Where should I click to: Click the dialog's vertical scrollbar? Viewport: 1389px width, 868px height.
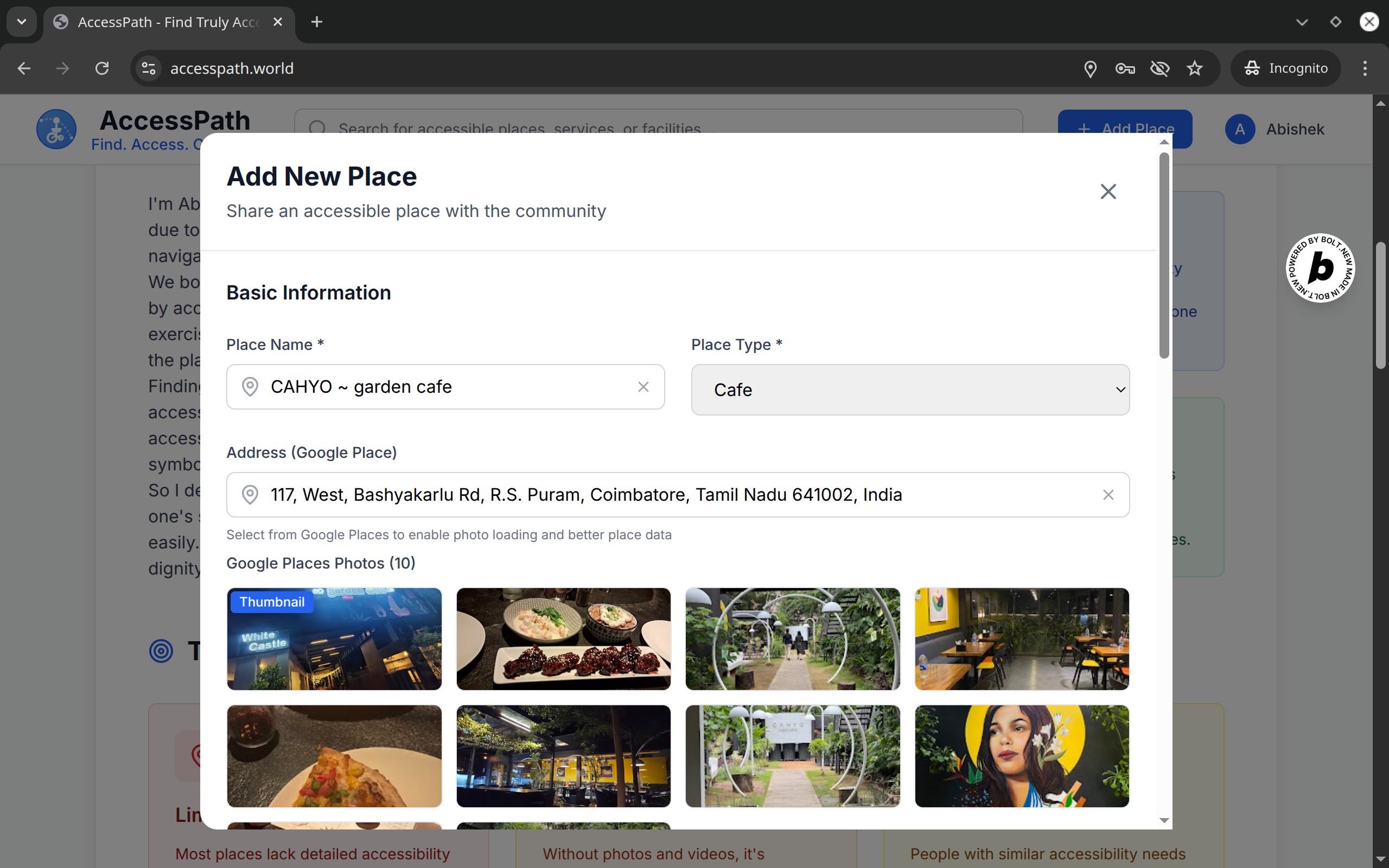1163,256
